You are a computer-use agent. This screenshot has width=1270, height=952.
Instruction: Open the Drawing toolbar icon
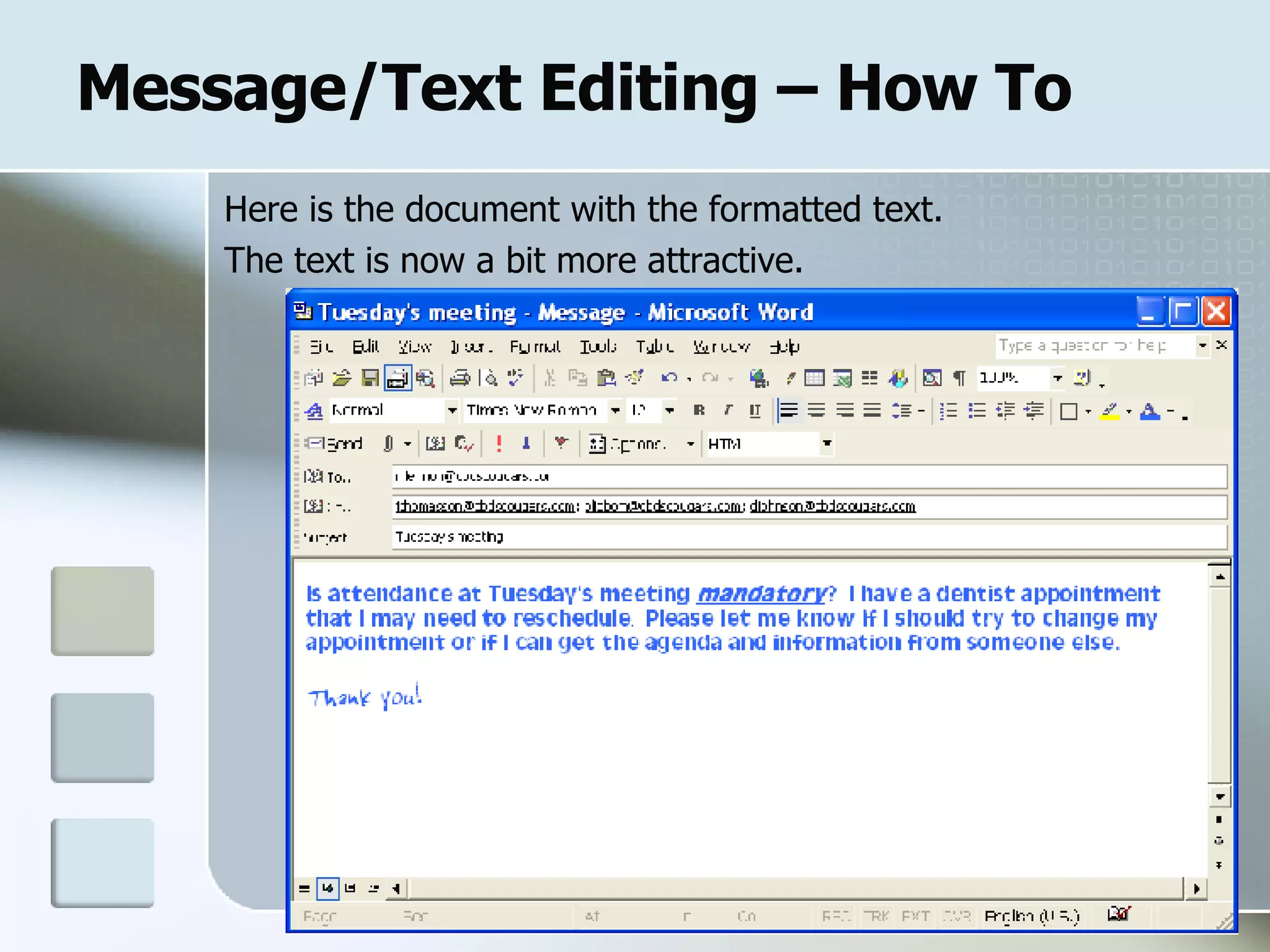(x=898, y=378)
